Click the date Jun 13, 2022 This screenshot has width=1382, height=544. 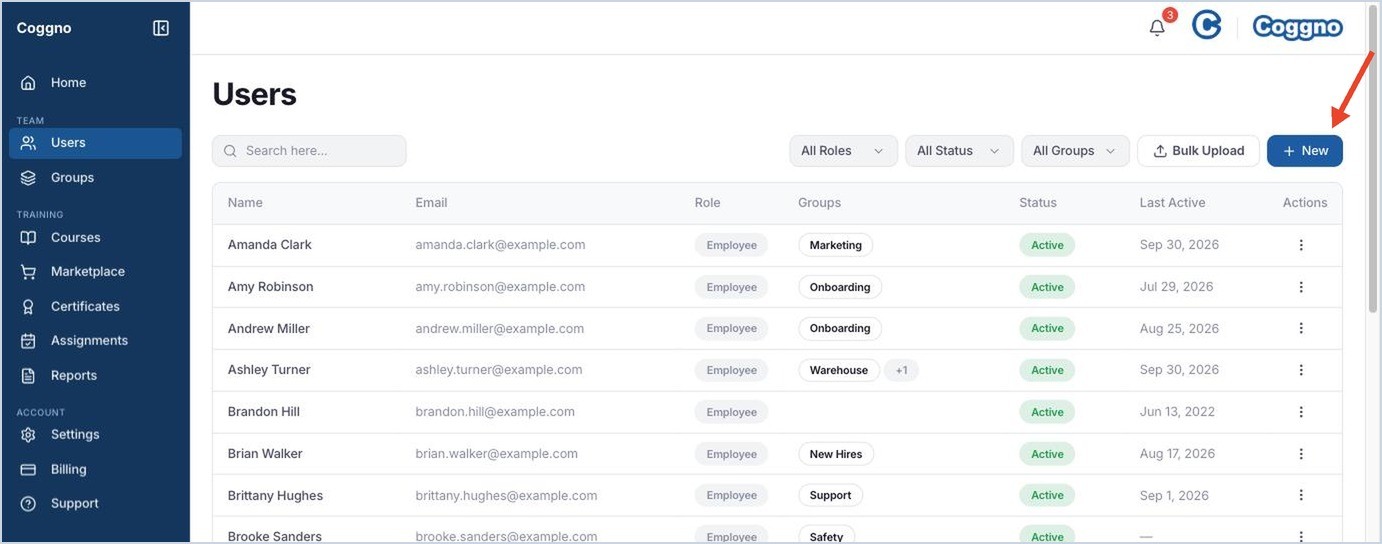[1176, 412]
